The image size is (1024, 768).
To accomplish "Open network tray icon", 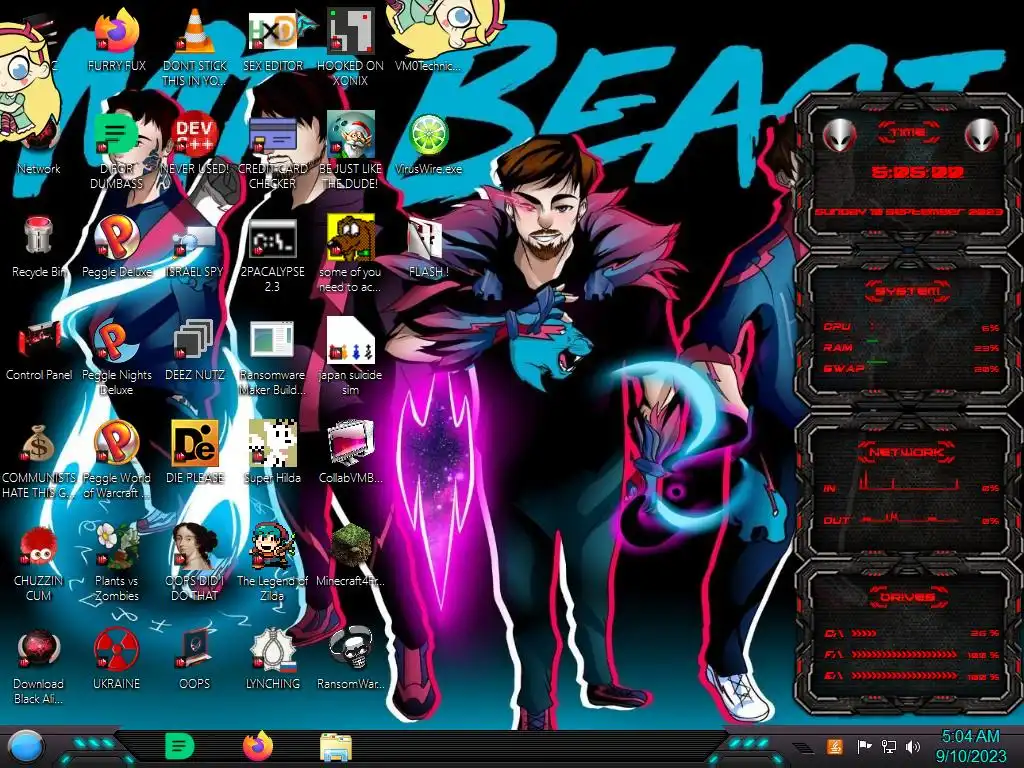I will pyautogui.click(x=888, y=747).
